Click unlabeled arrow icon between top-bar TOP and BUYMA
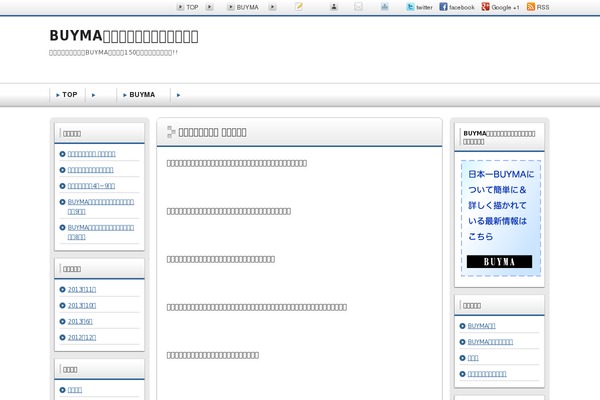This screenshot has width=600, height=400. tap(209, 7)
